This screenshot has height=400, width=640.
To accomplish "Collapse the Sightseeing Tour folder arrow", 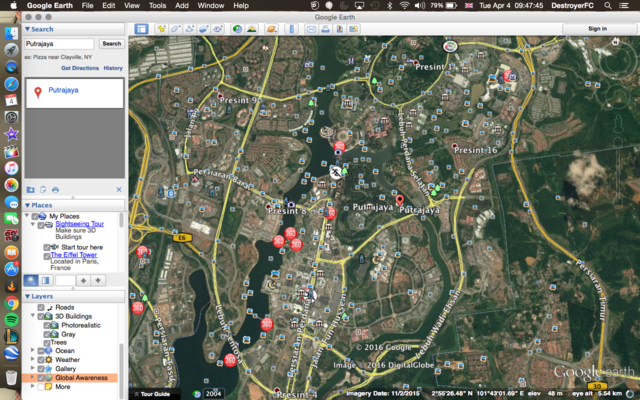I will click(33, 224).
